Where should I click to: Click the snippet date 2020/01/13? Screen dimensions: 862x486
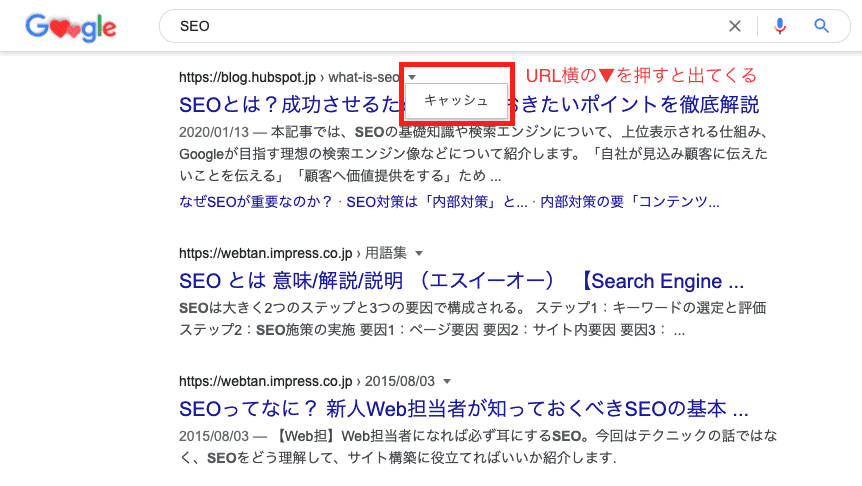tap(214, 132)
